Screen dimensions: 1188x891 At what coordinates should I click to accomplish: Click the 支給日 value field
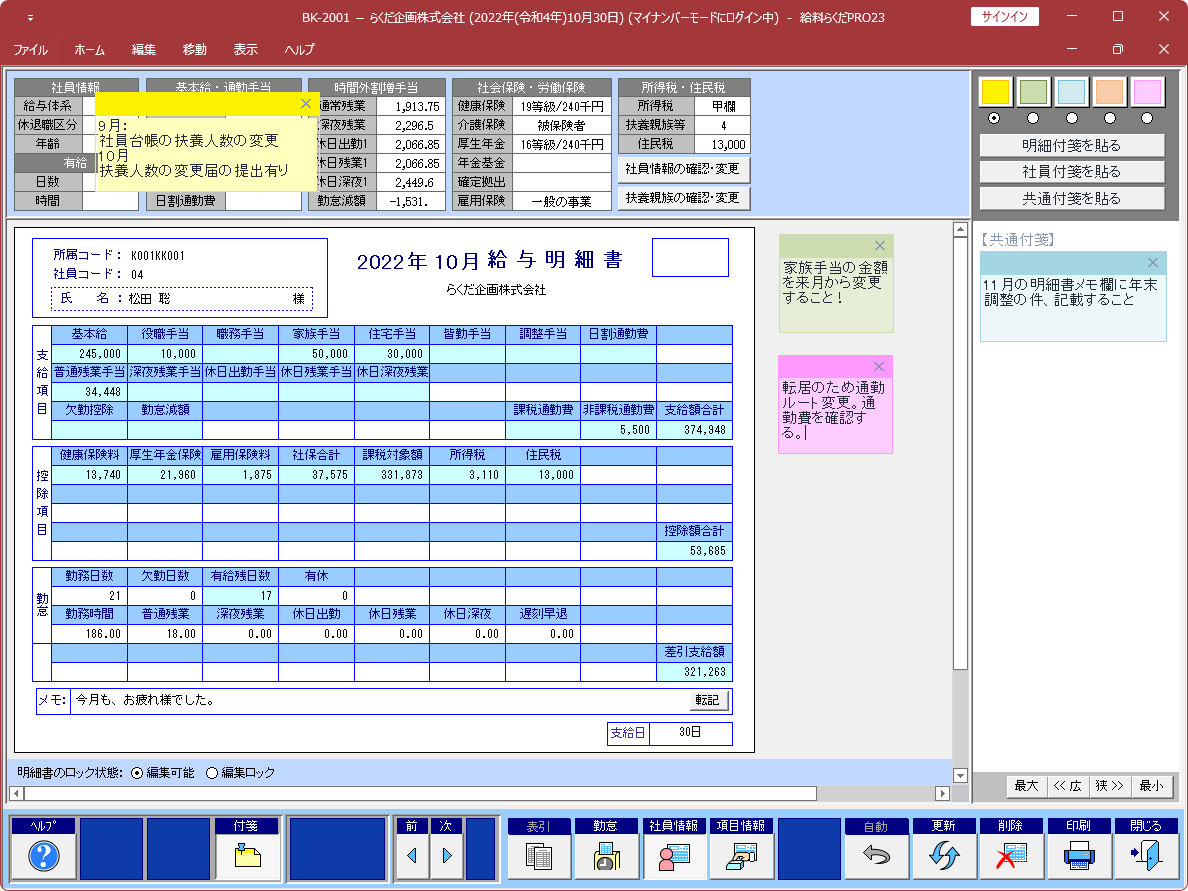click(x=690, y=733)
